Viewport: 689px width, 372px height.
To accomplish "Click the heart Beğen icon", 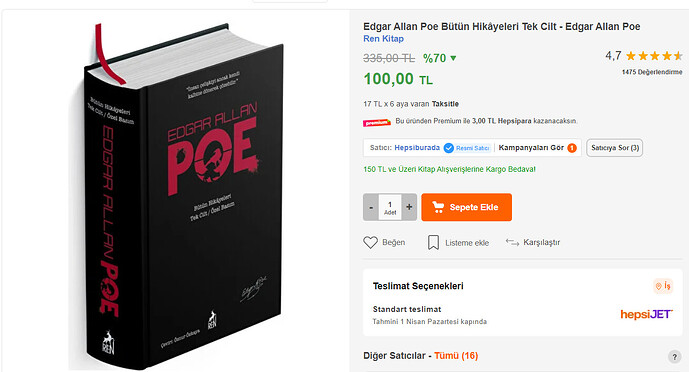I will pyautogui.click(x=370, y=242).
